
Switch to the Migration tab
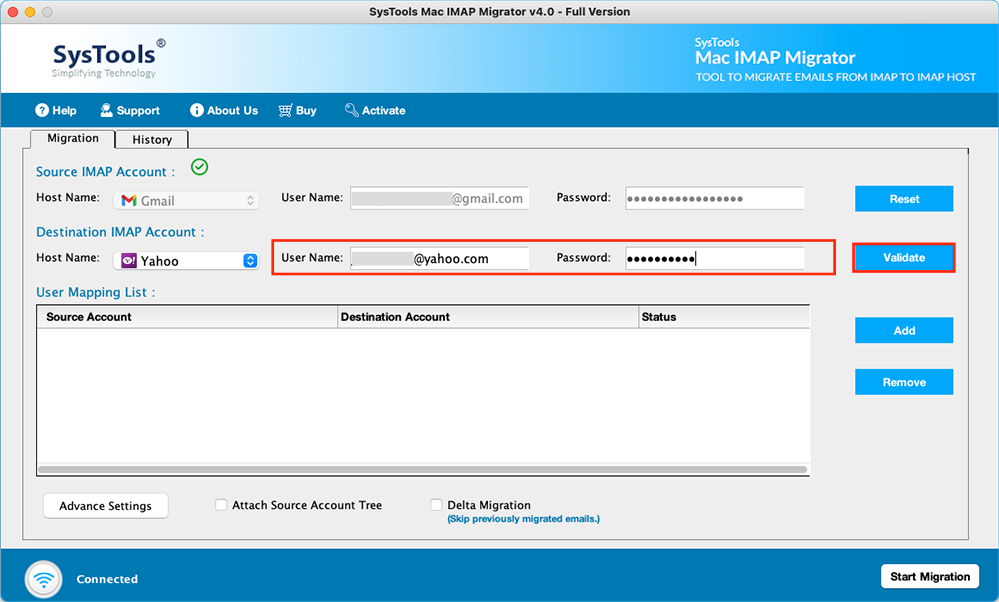tap(73, 138)
